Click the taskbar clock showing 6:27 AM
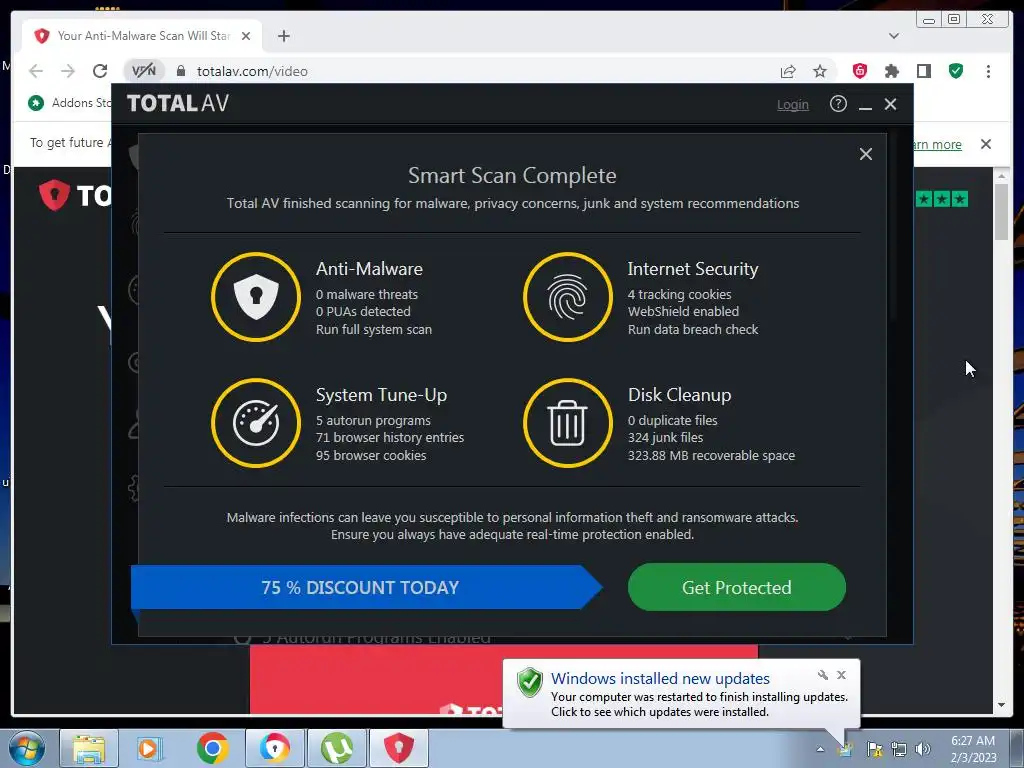 [973, 749]
